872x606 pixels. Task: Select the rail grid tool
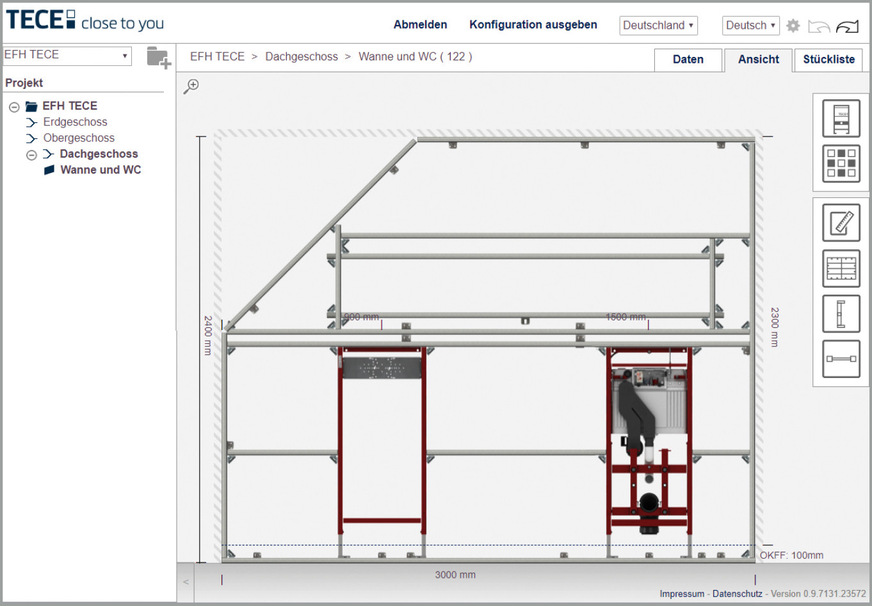click(x=840, y=268)
